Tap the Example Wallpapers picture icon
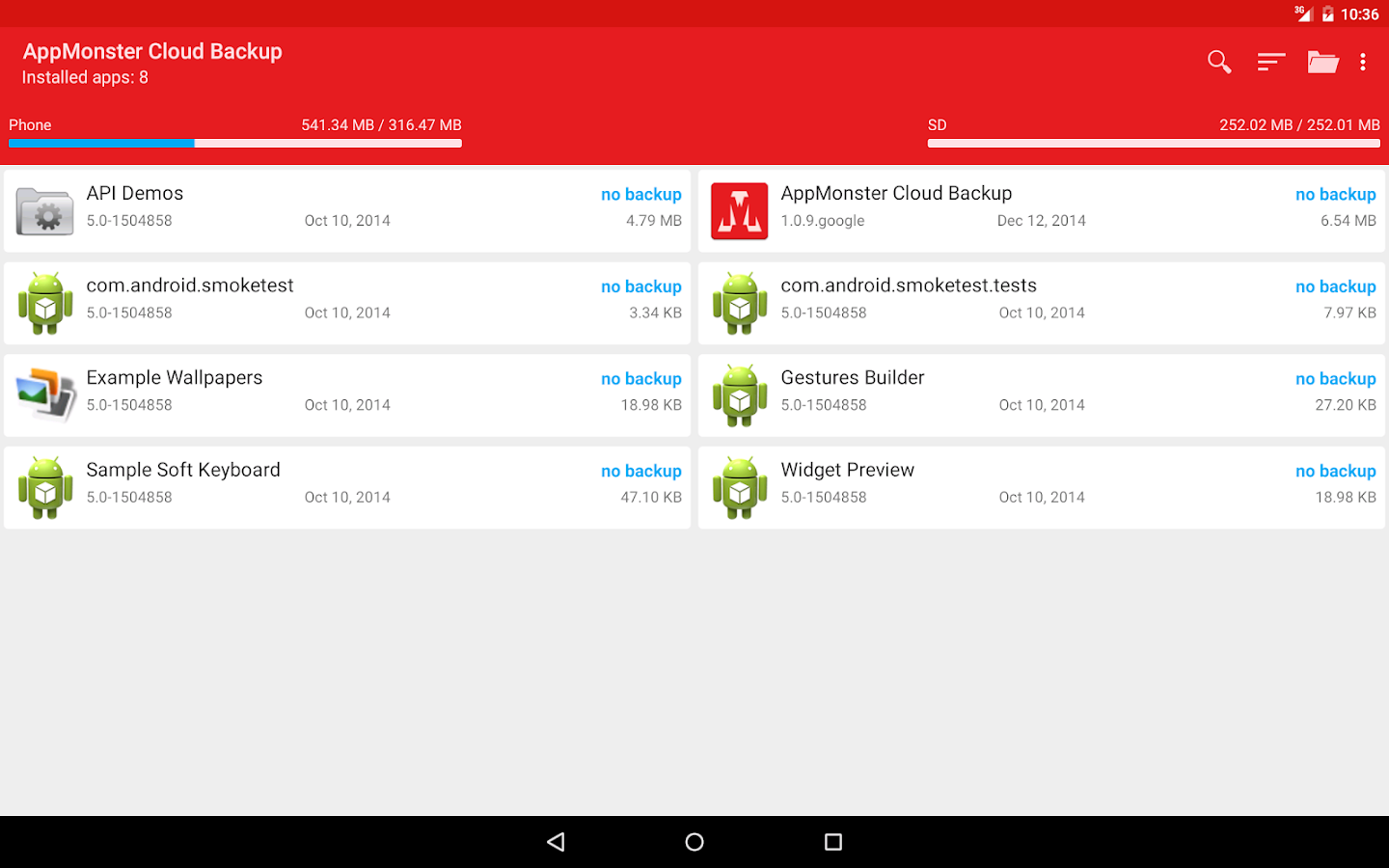 [x=45, y=394]
